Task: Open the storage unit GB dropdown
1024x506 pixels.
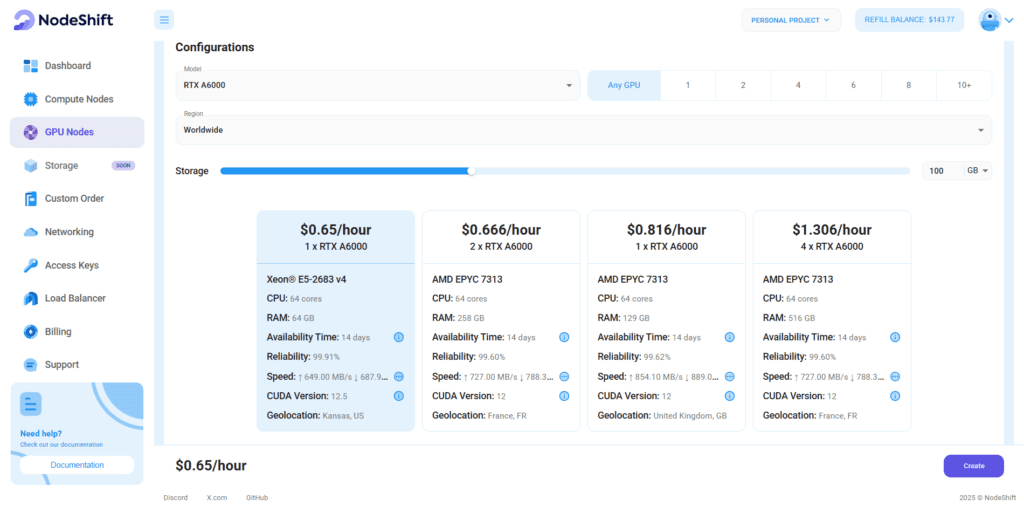Action: click(978, 170)
